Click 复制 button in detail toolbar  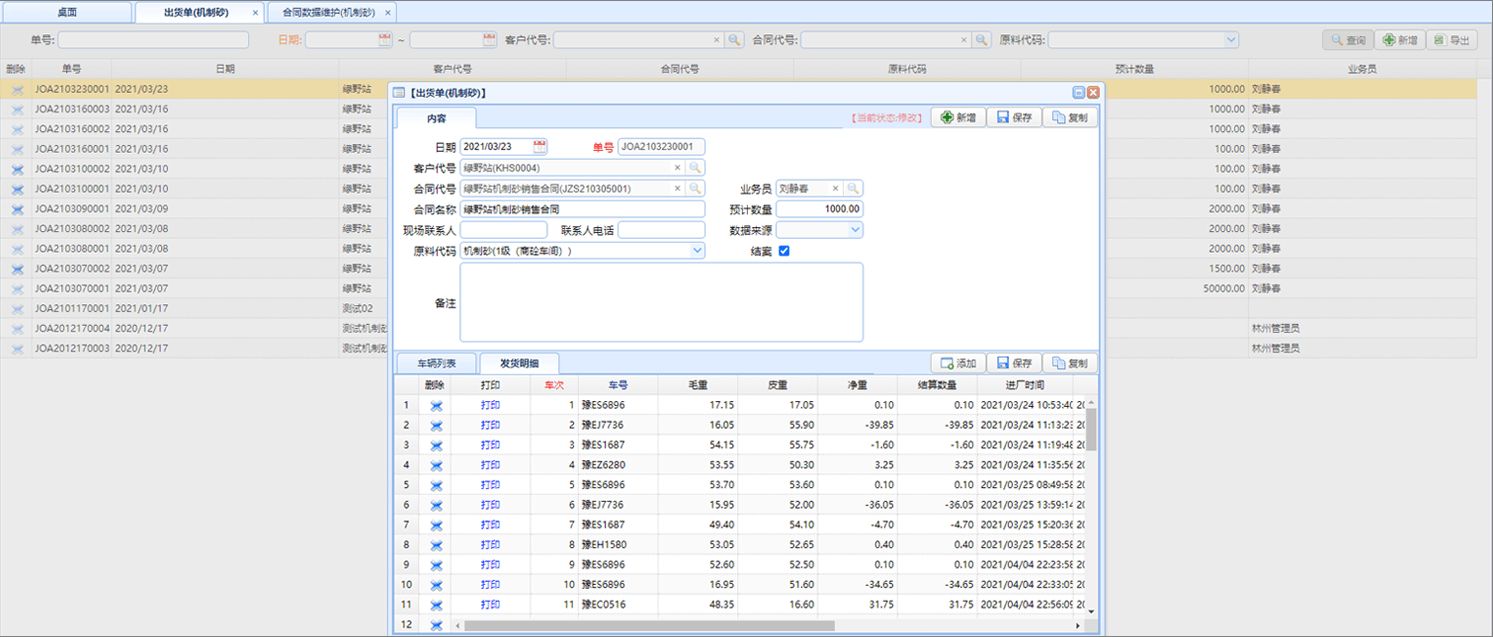[x=1069, y=363]
